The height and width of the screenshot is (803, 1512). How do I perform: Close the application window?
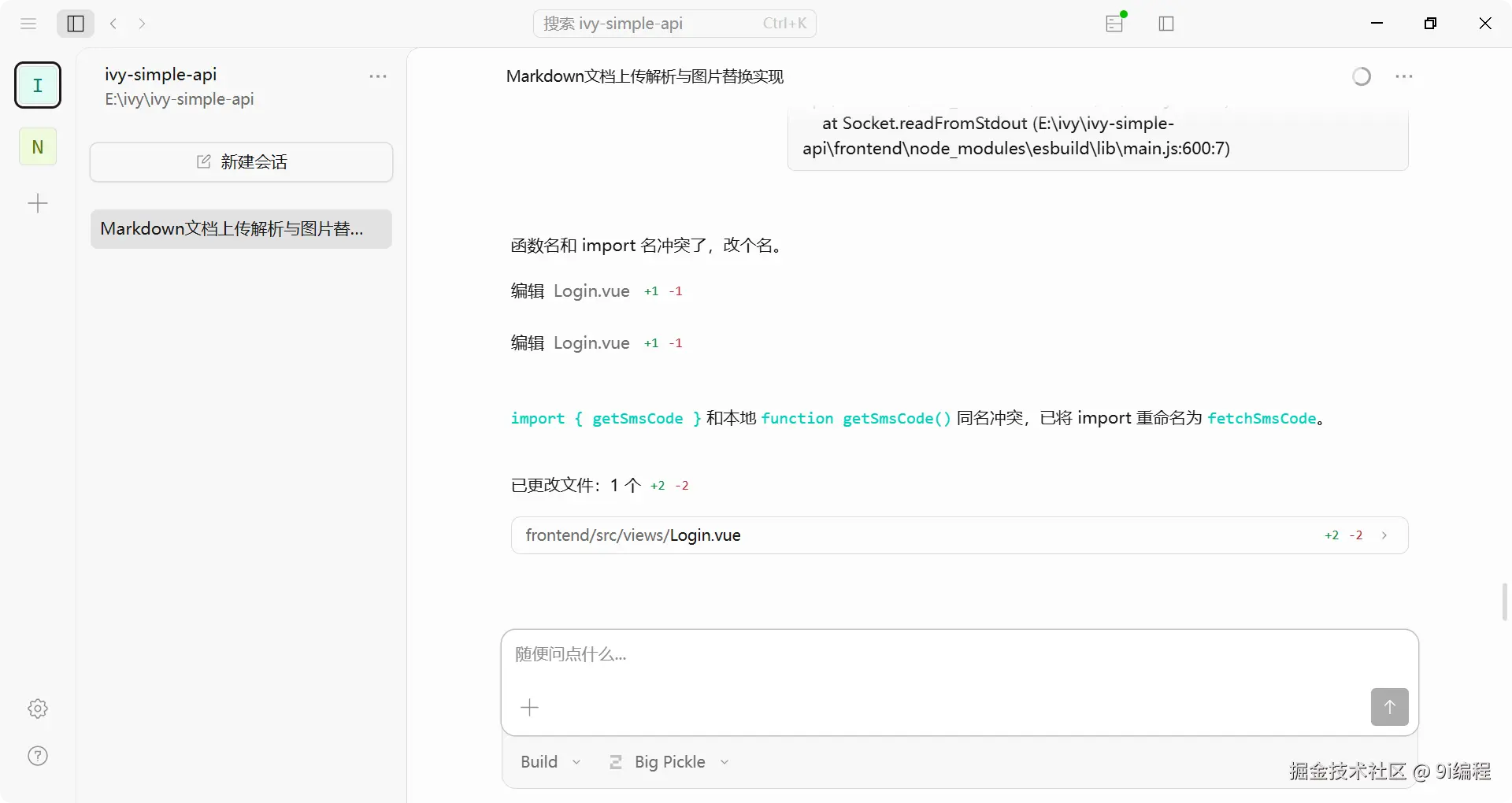click(1485, 24)
